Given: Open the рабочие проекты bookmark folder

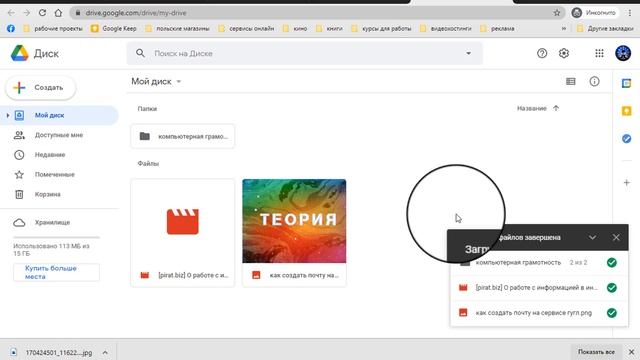Looking at the screenshot, I should pos(53,29).
